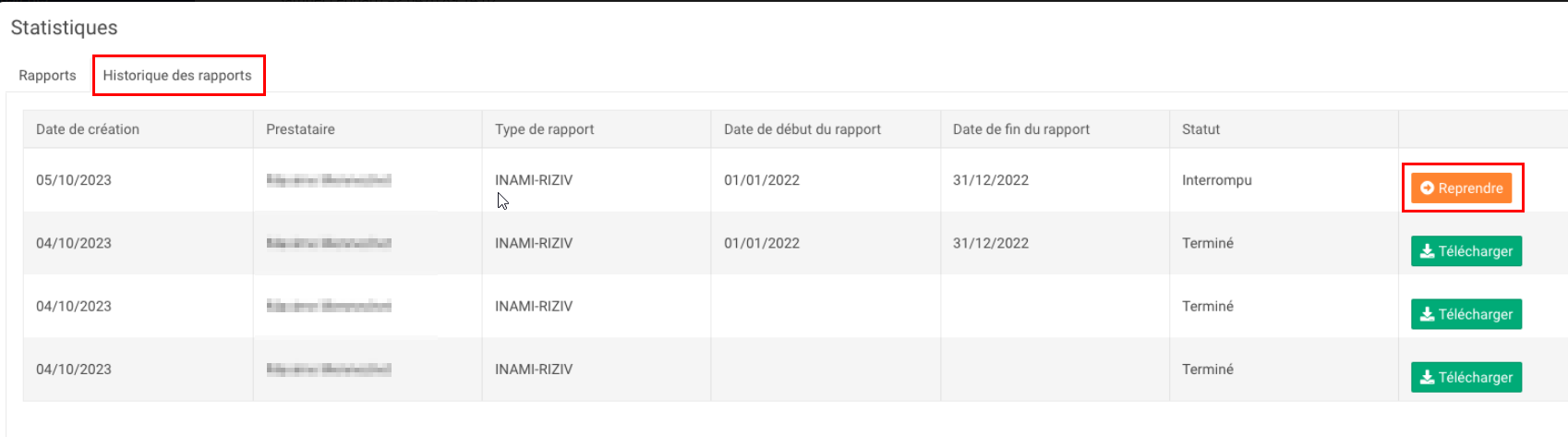Click Date de début du rapport header

point(802,129)
